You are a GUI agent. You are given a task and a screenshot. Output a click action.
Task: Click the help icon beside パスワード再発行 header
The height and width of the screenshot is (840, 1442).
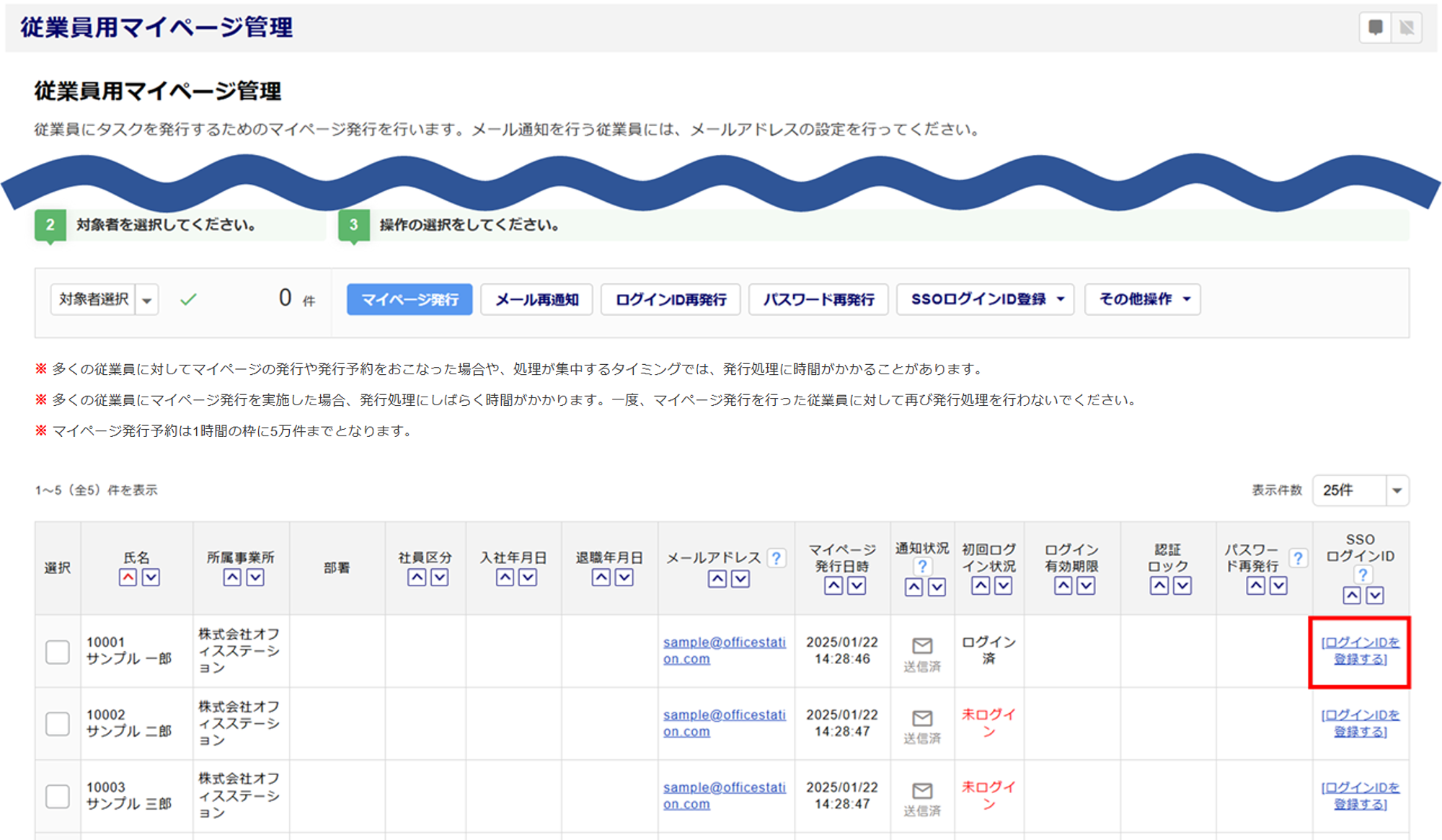1298,558
